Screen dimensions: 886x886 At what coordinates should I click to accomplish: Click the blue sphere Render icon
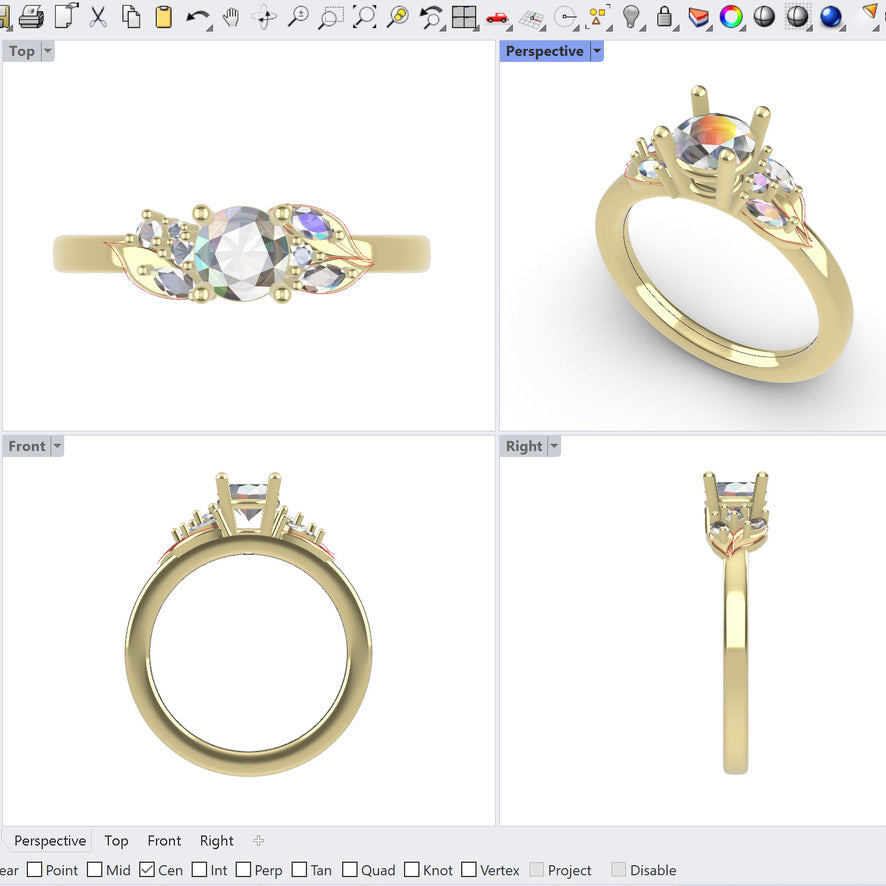click(830, 16)
